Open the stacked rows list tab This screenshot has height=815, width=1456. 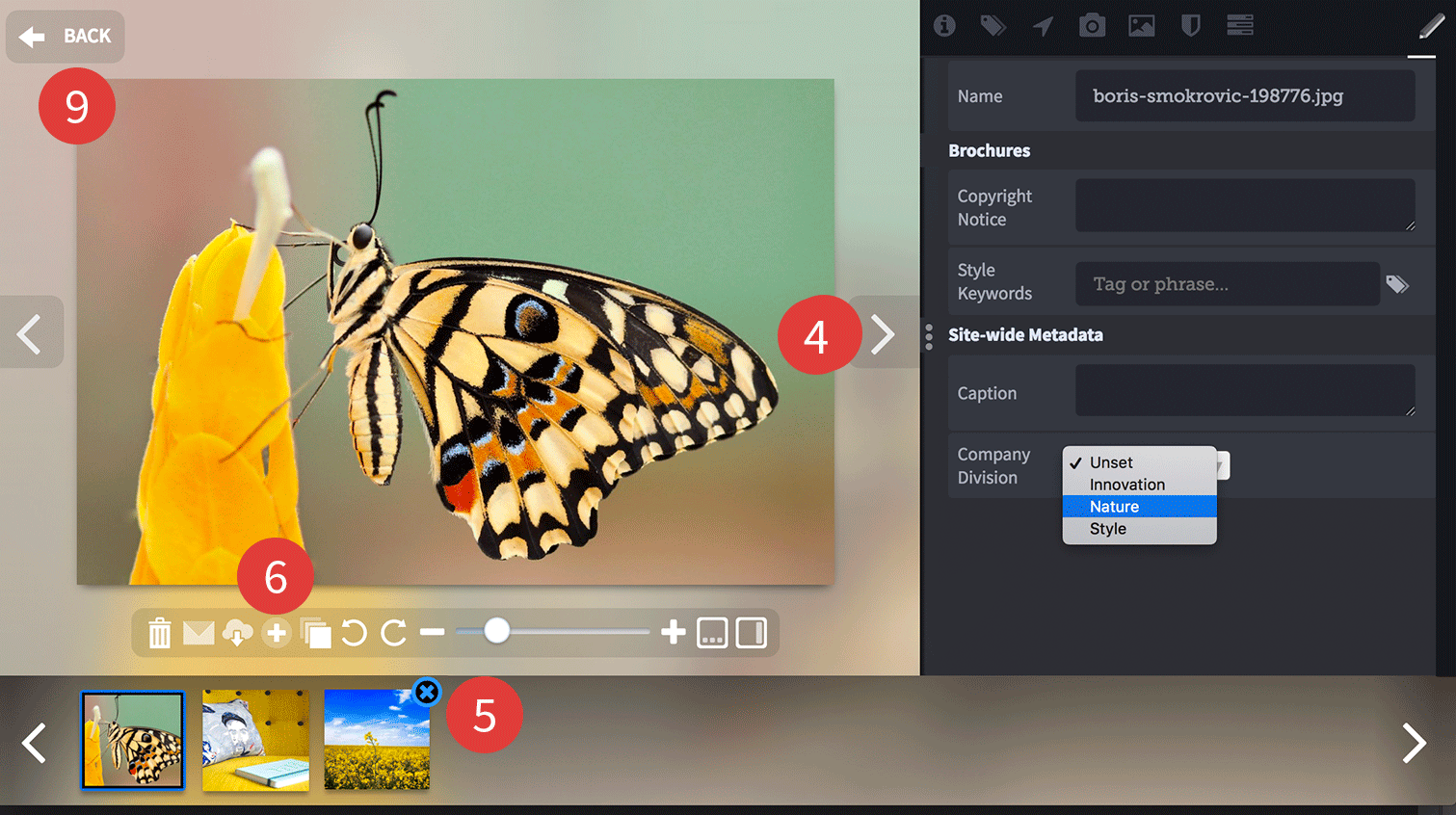click(1240, 25)
